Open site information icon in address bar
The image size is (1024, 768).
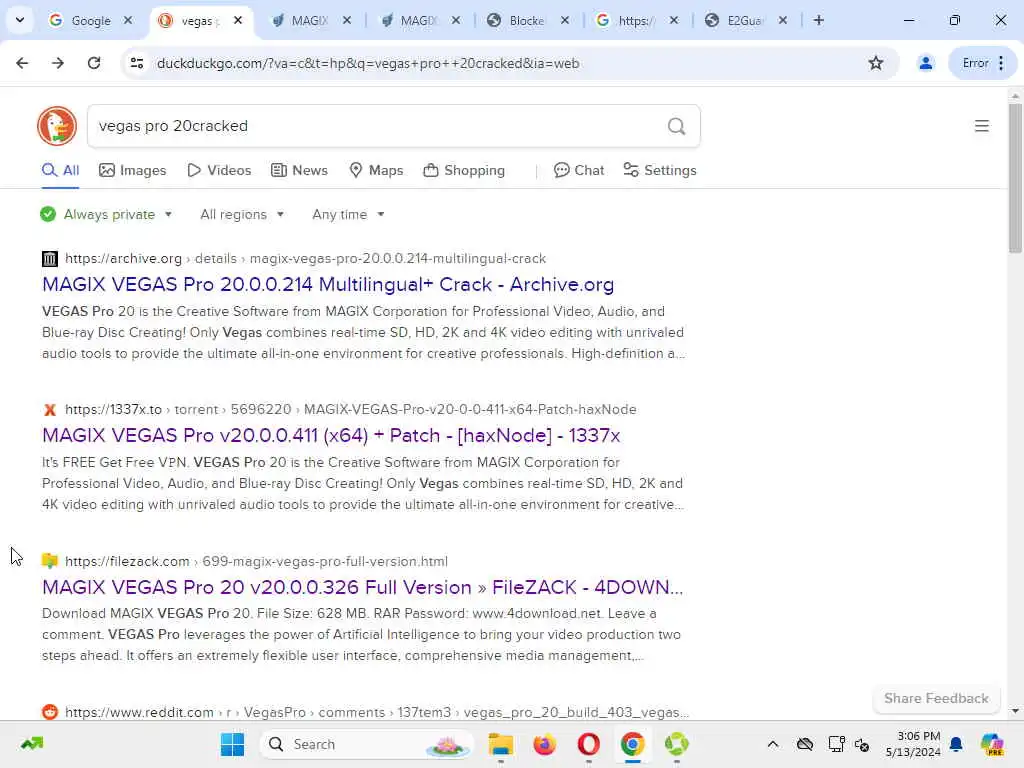[137, 63]
